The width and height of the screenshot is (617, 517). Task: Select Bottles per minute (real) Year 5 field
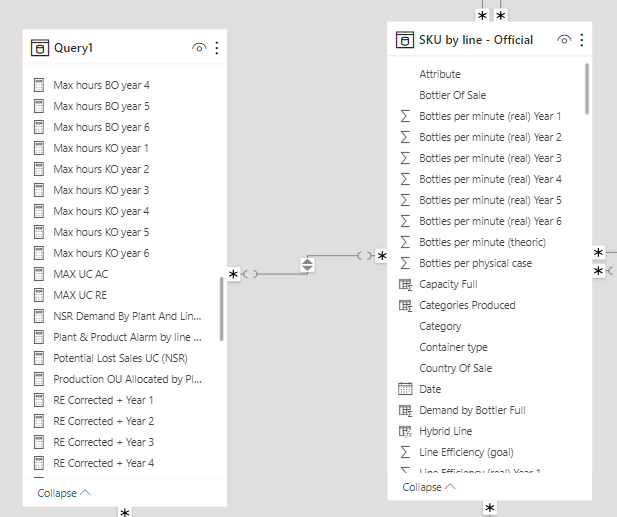click(490, 200)
